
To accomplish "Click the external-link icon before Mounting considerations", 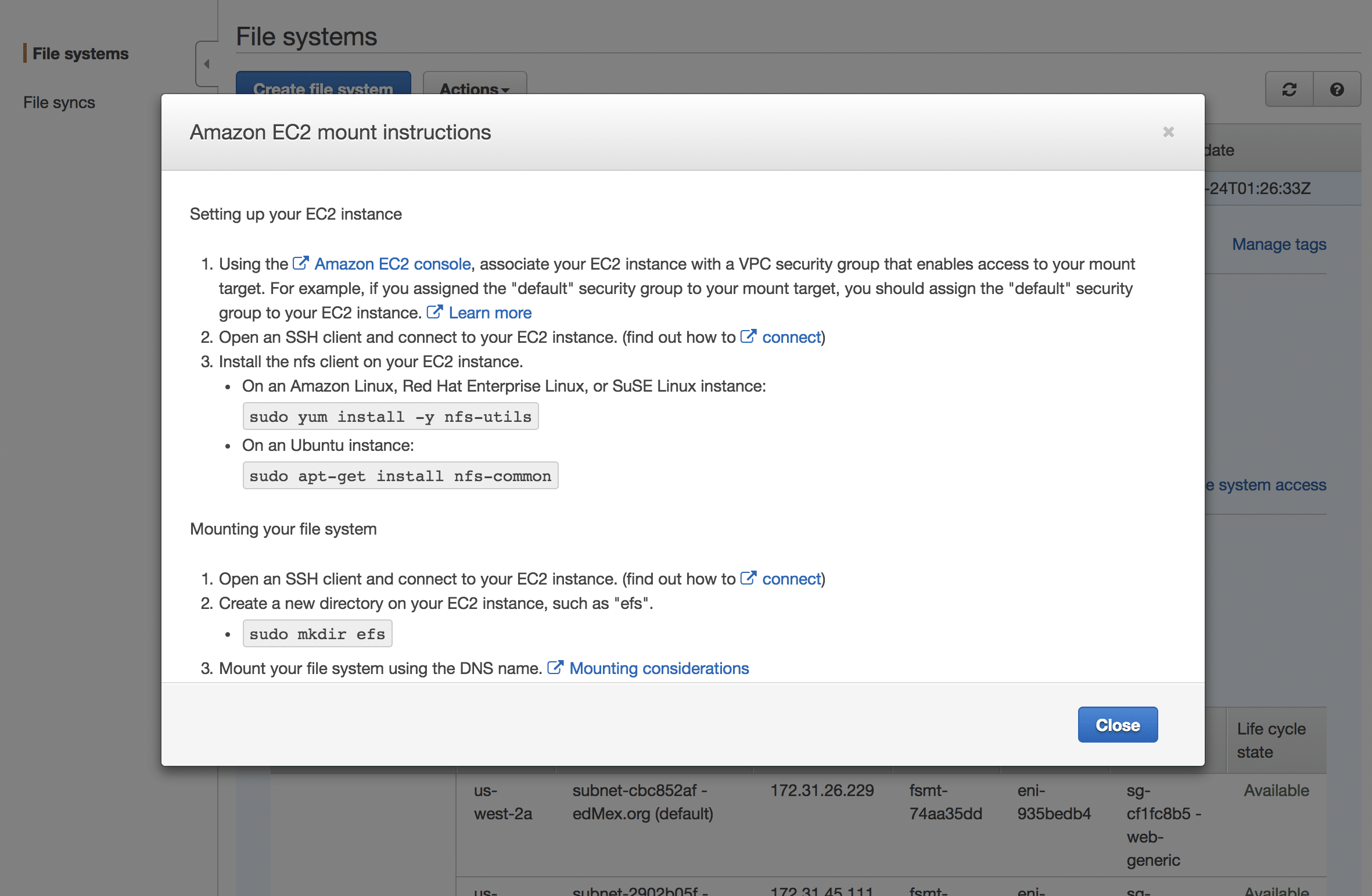I will click(555, 668).
